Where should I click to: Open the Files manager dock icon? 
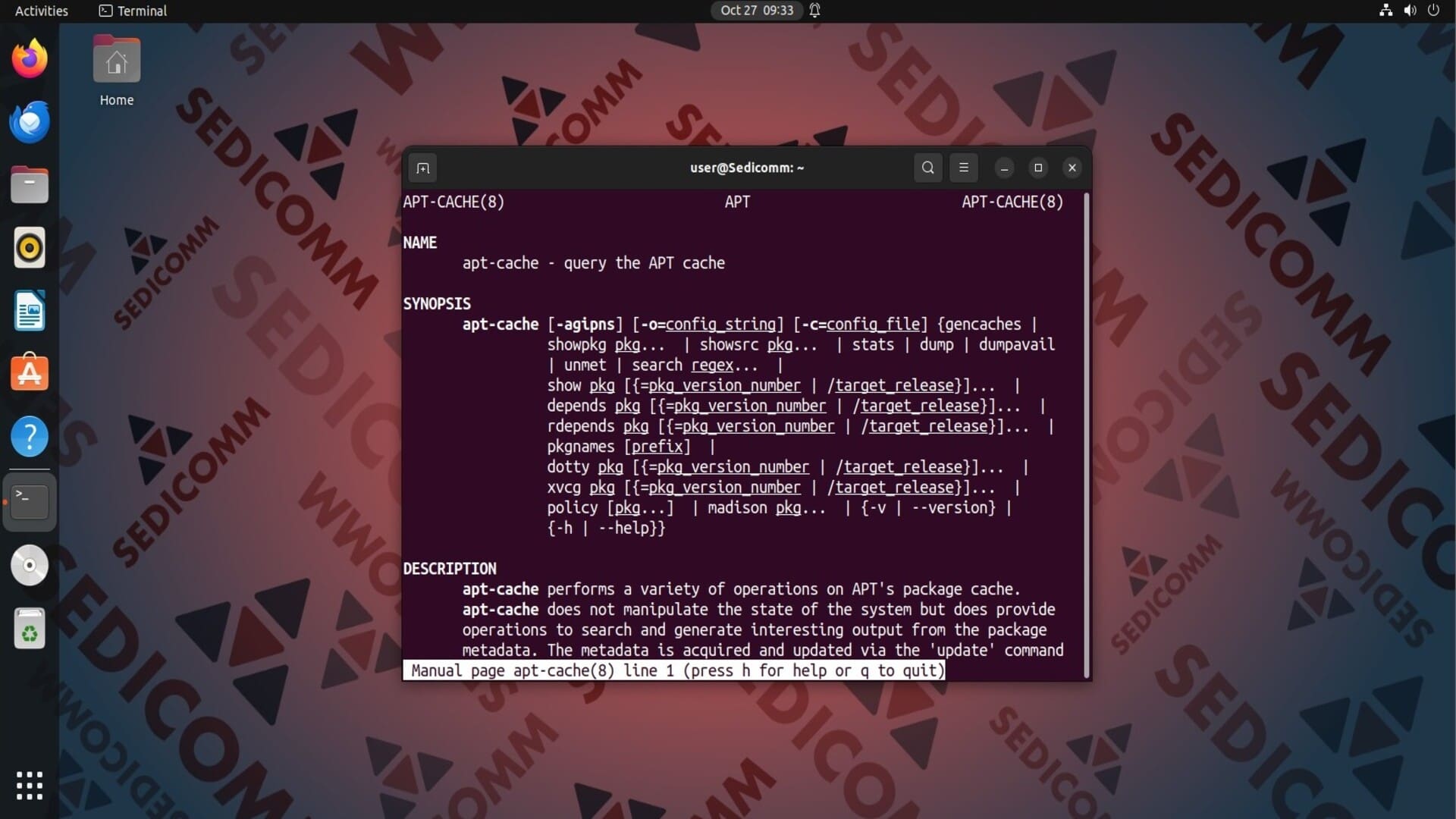tap(30, 185)
